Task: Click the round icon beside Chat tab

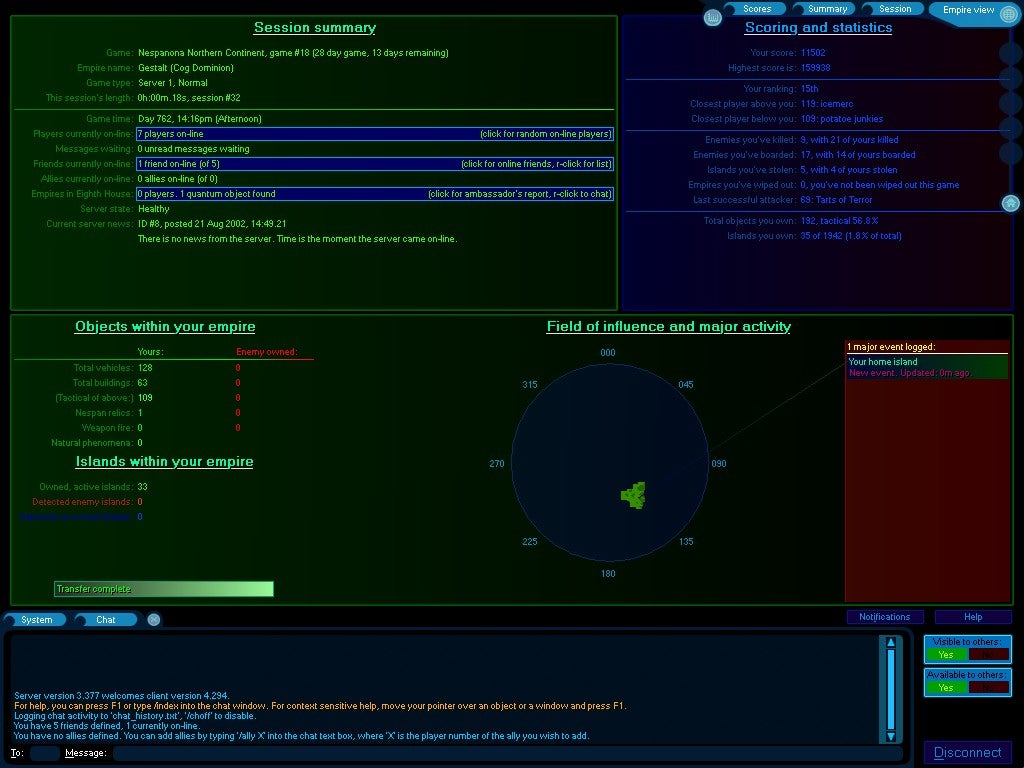Action: 154,620
